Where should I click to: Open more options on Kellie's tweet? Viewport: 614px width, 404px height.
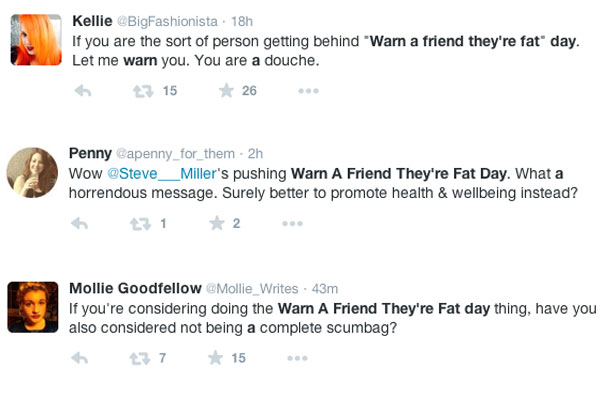pos(308,91)
